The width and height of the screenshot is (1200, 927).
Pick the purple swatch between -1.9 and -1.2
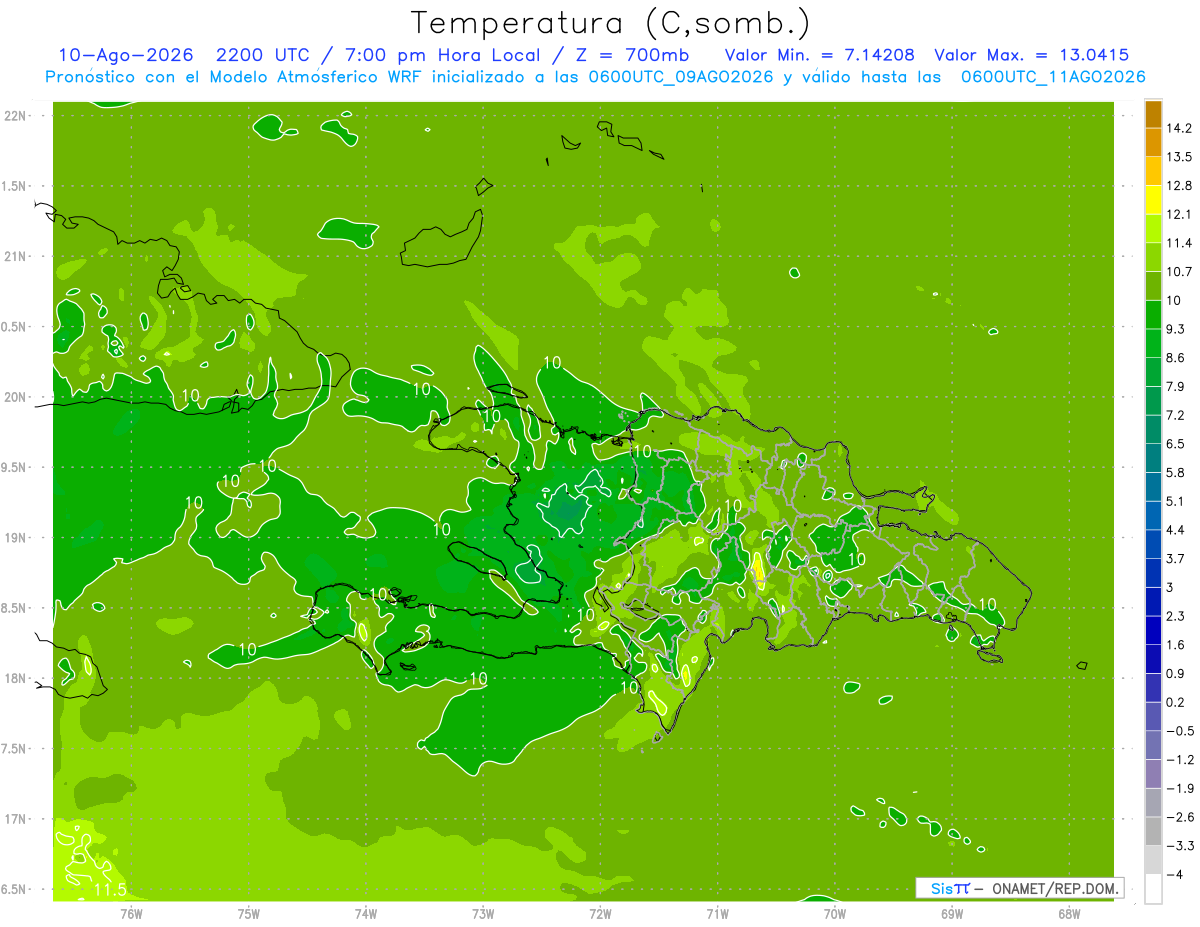pyautogui.click(x=1153, y=773)
